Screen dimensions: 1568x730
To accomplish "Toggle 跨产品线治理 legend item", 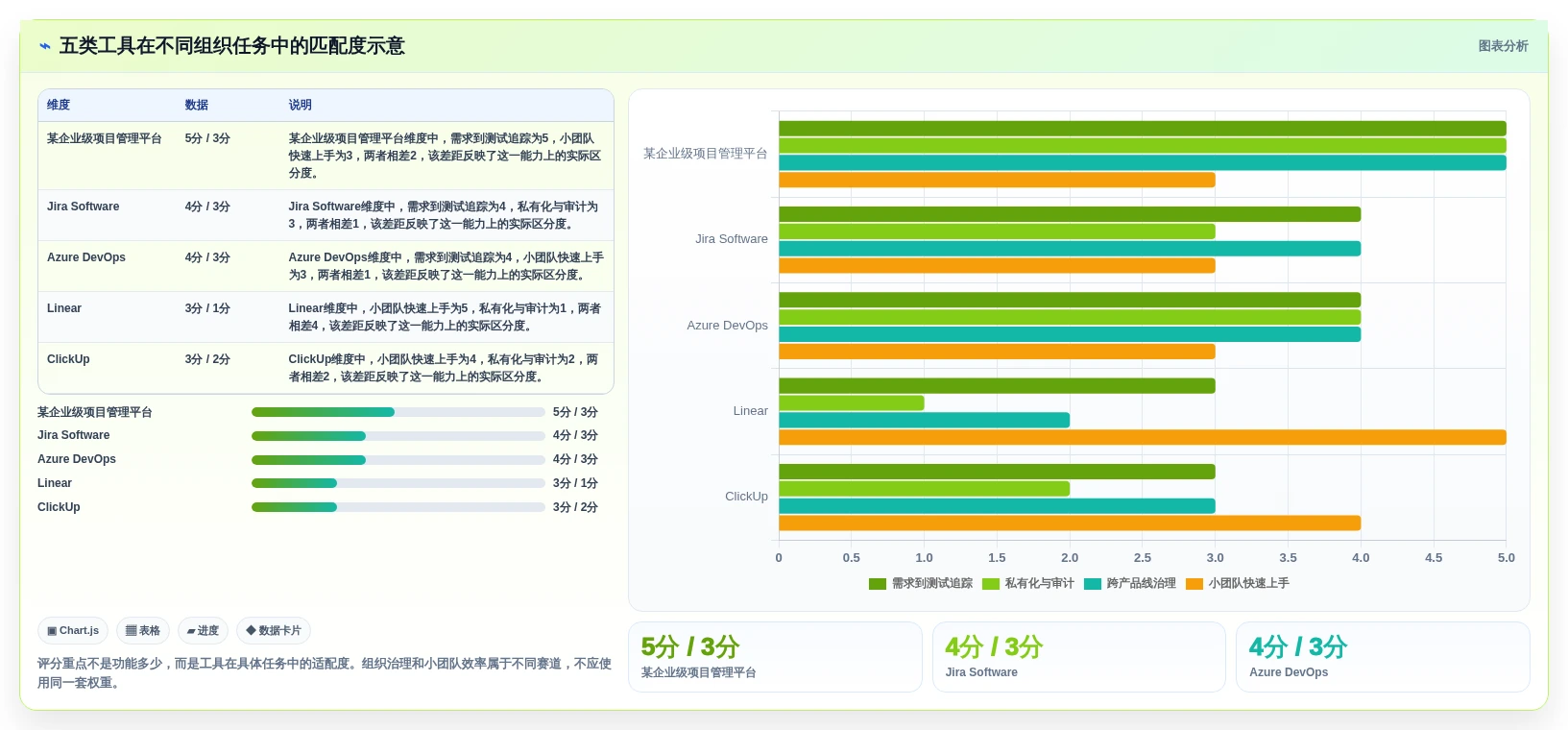I will [x=1129, y=583].
